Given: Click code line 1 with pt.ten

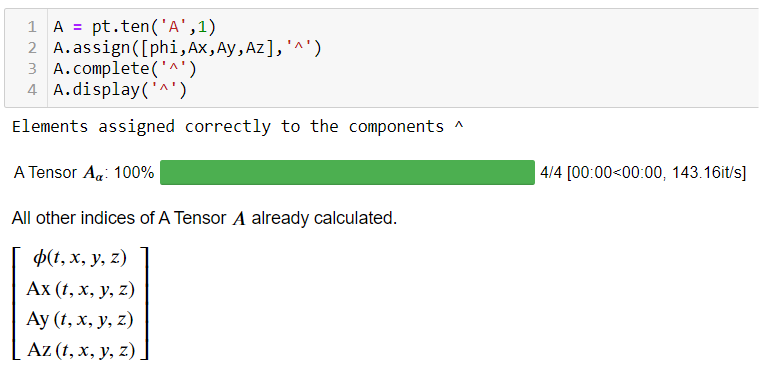Looking at the screenshot, I should [135, 27].
